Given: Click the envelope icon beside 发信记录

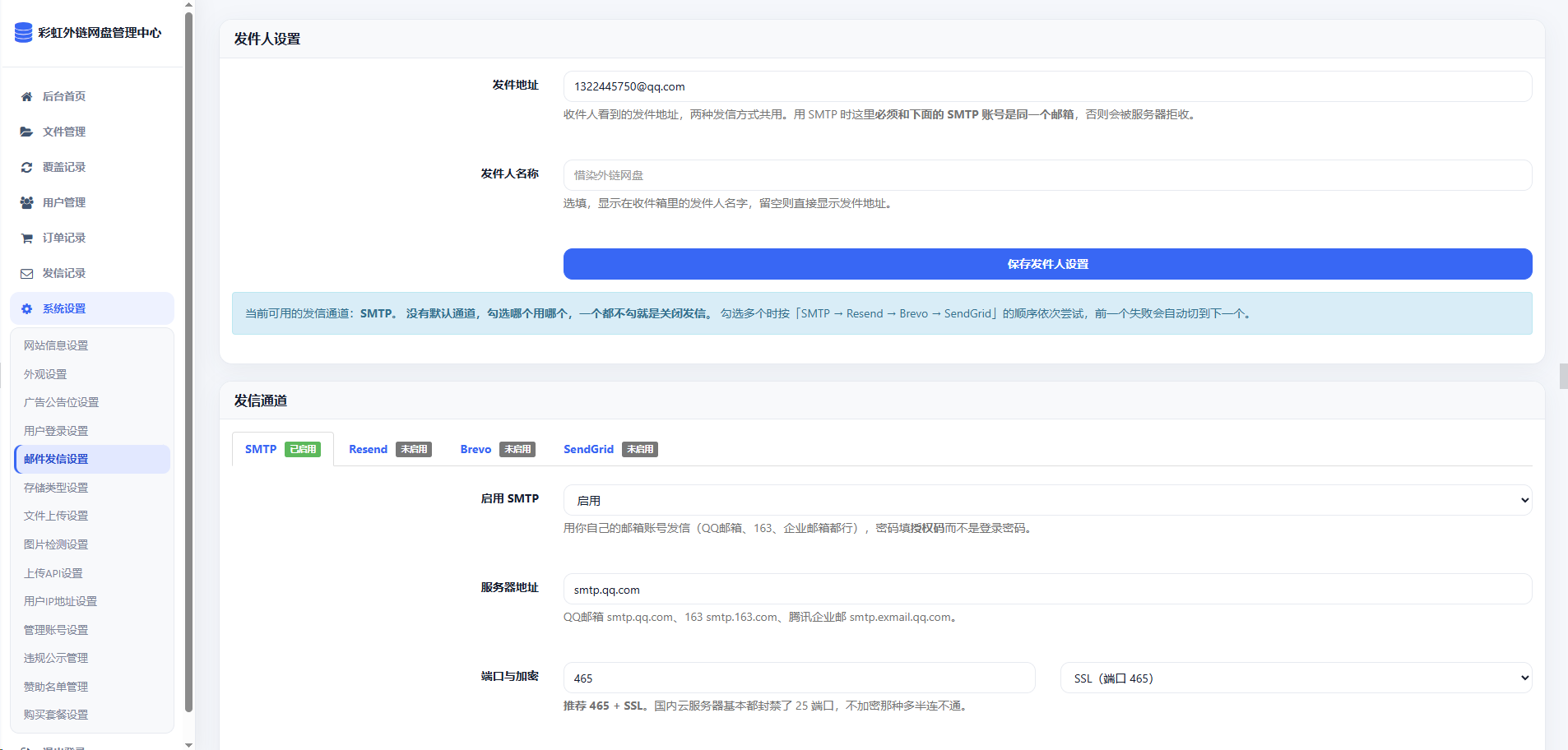Looking at the screenshot, I should tap(26, 274).
